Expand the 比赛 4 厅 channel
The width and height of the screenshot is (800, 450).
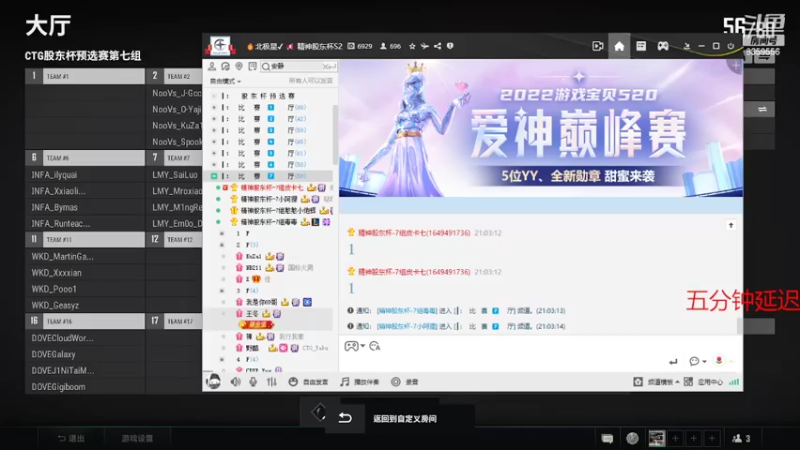[214, 142]
